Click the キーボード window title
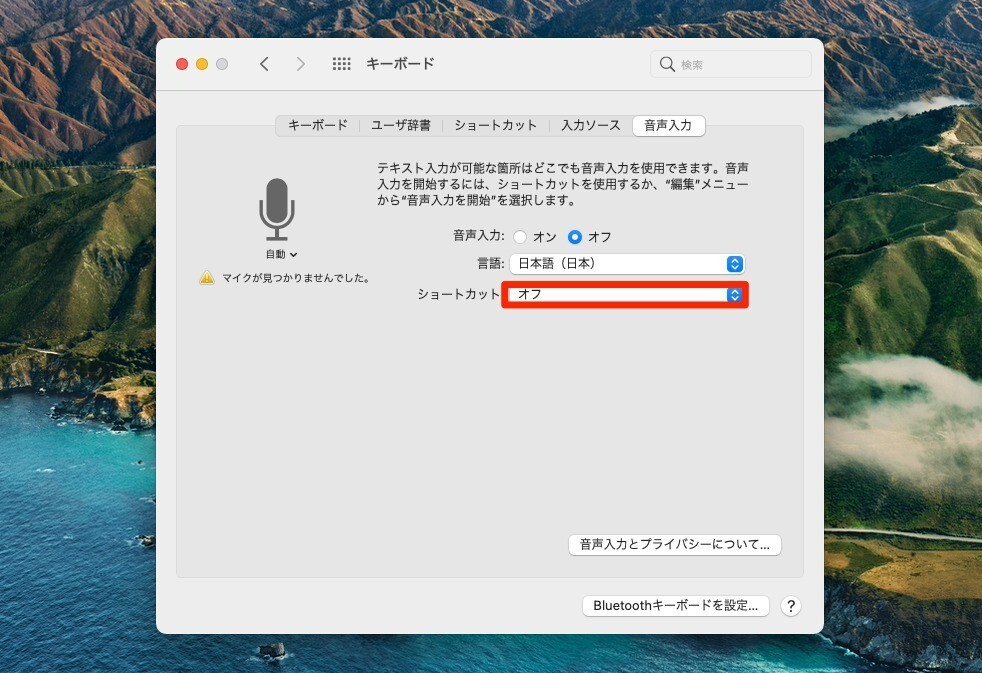This screenshot has width=982, height=673. coord(400,64)
